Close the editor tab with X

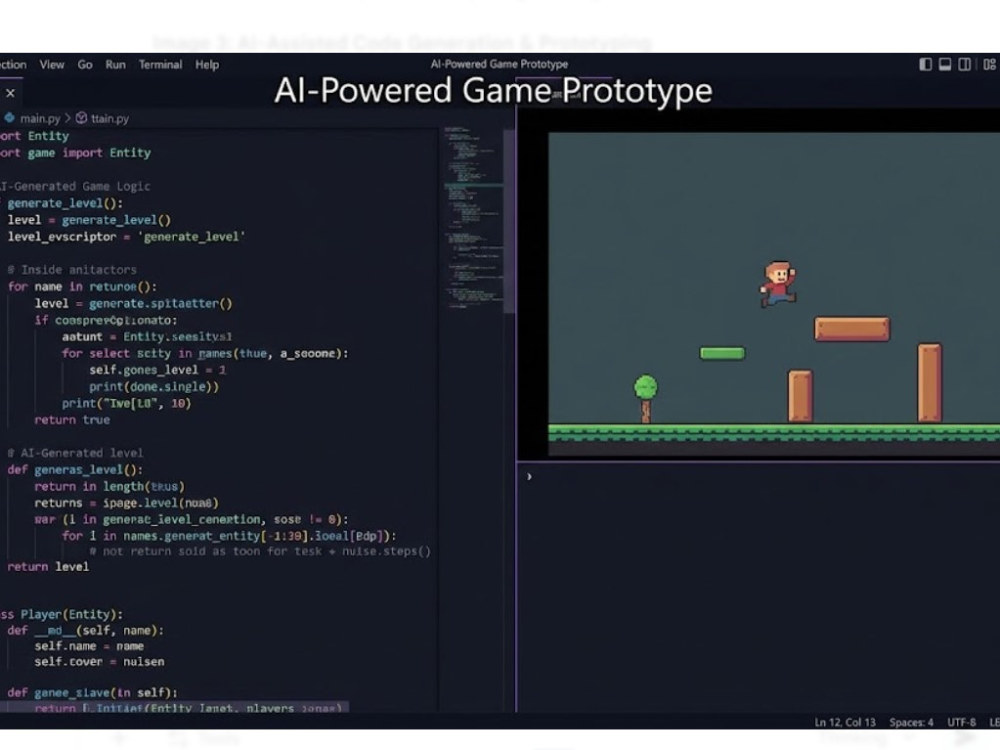click(x=10, y=93)
